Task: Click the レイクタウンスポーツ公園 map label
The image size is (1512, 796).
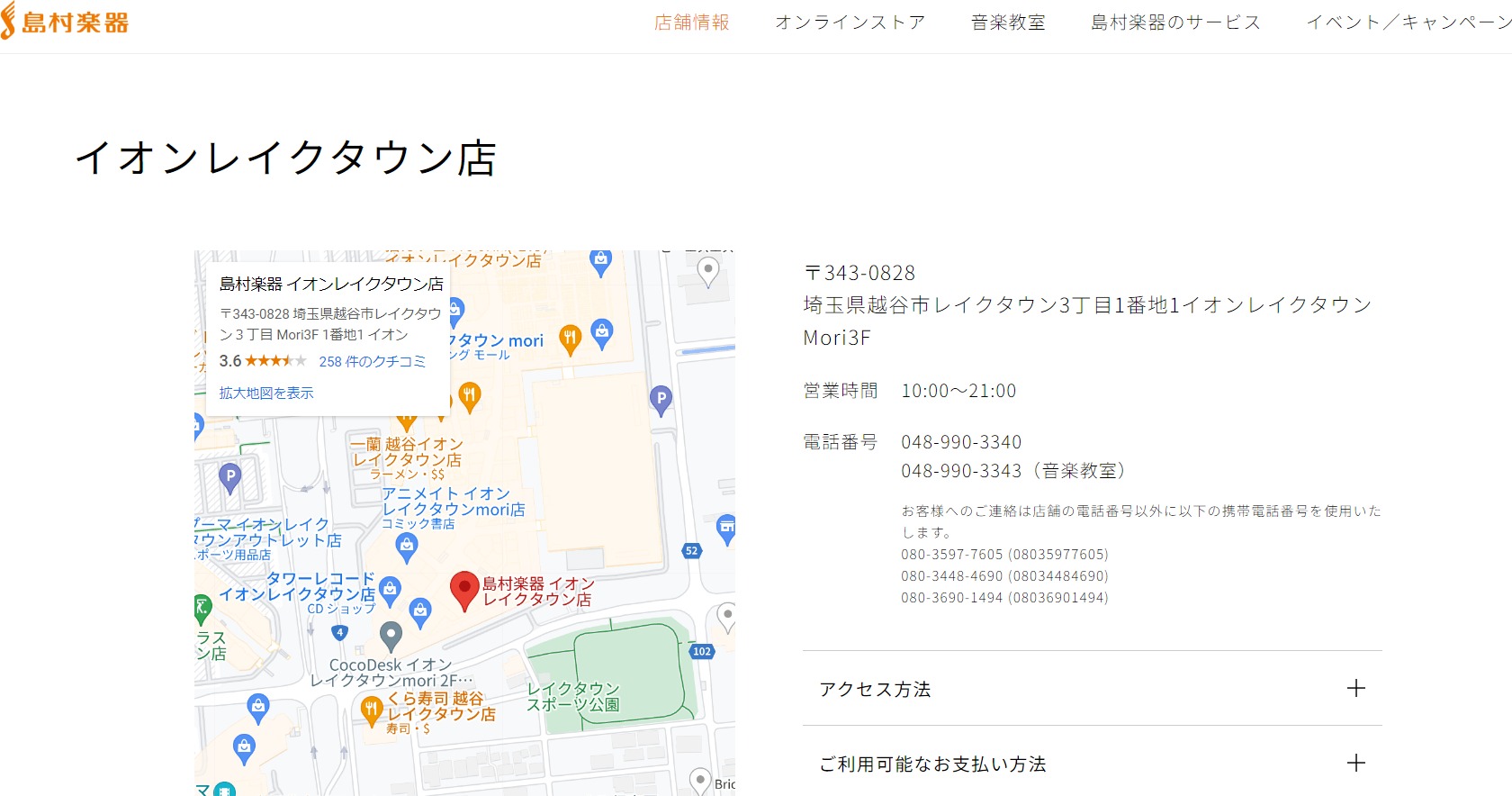Action: 573,697
